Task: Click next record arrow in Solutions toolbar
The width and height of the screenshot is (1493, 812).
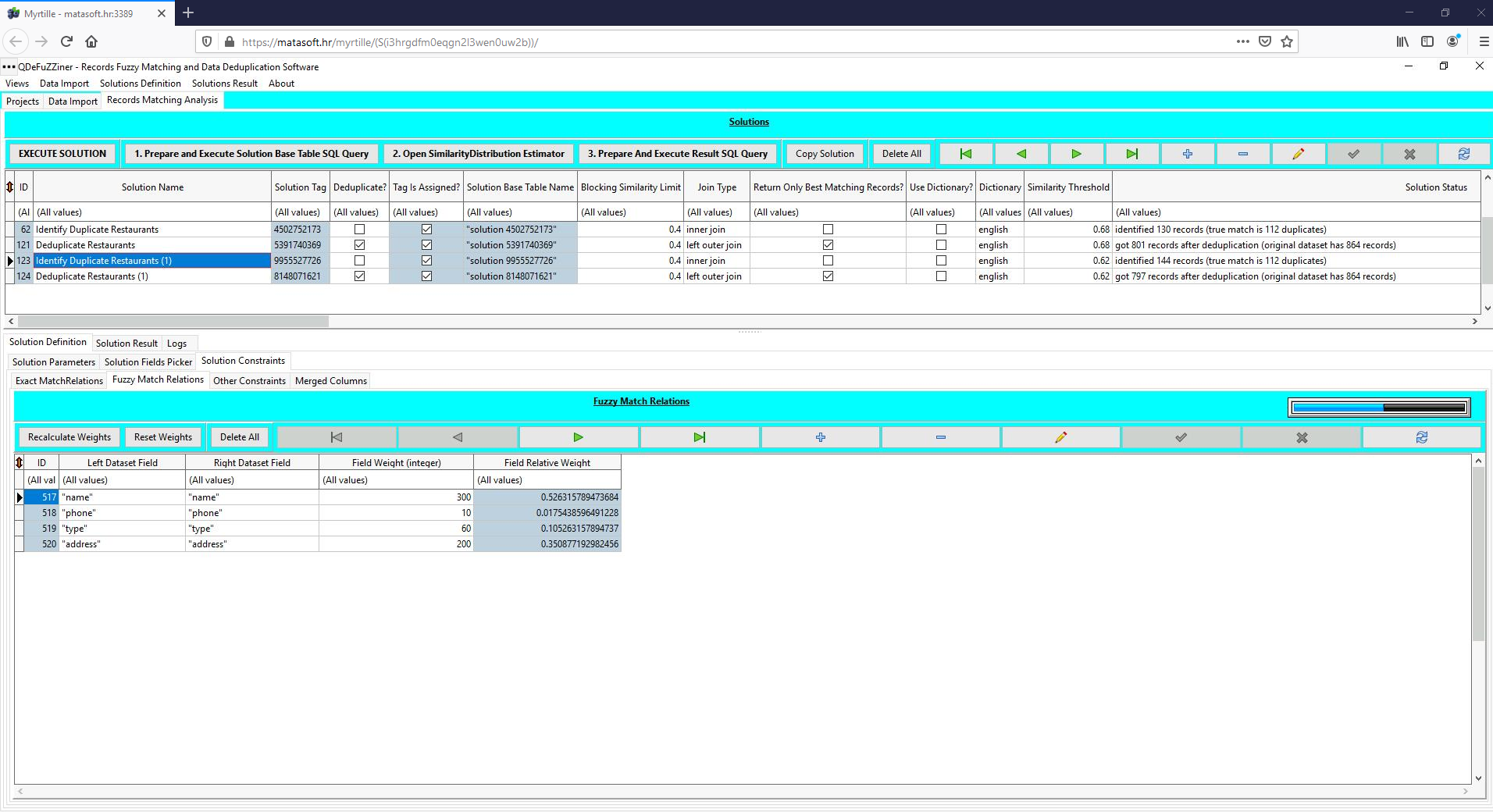Action: 1076,154
